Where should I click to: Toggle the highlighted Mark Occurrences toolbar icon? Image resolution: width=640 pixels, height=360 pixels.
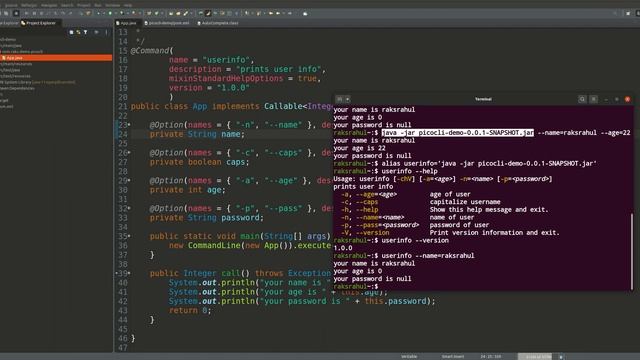[208, 13]
